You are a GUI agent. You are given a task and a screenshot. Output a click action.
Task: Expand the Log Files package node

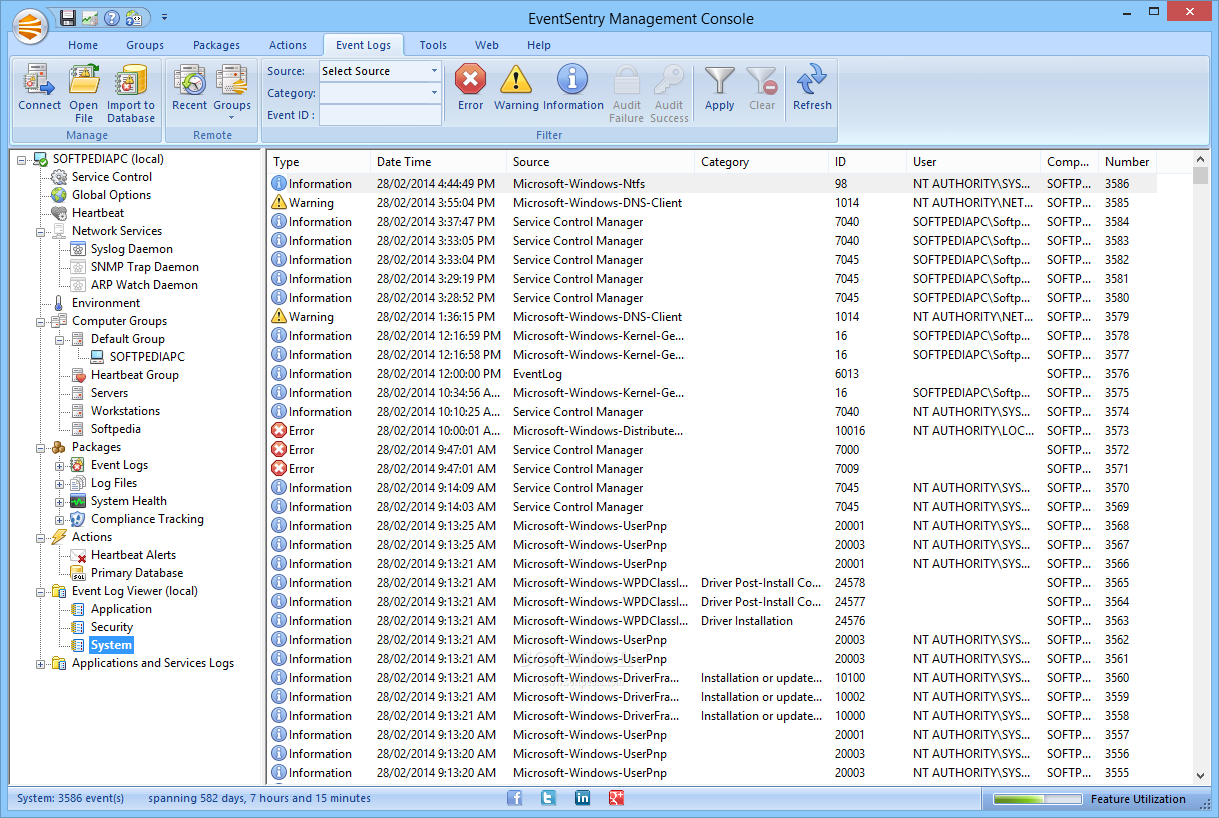[x=60, y=483]
